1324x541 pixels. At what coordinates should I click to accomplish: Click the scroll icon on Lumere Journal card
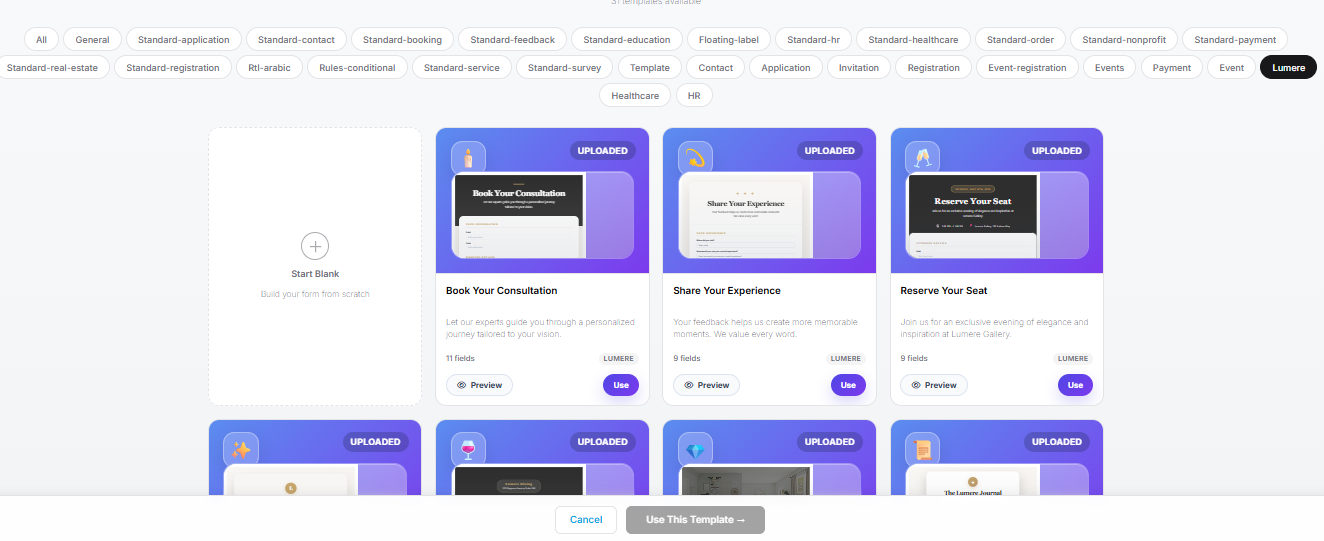pos(922,449)
